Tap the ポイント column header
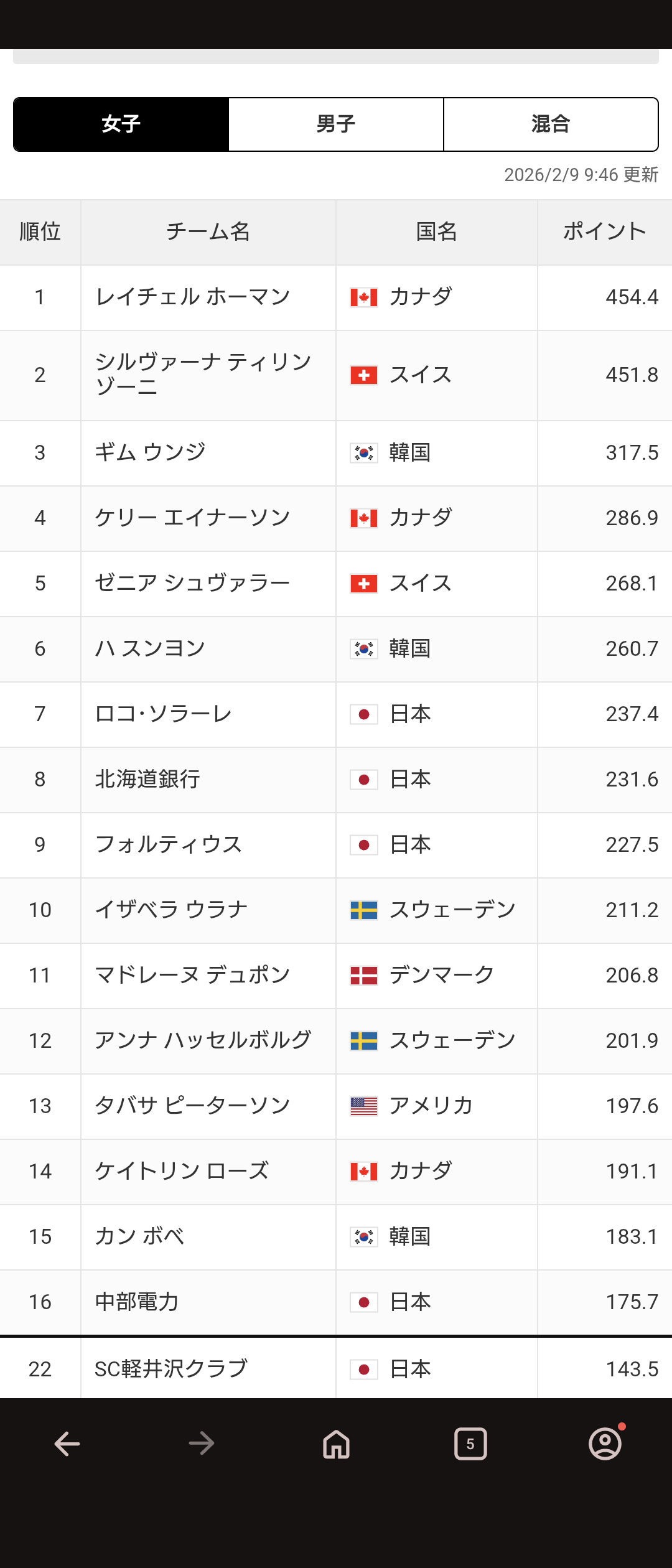Image resolution: width=672 pixels, height=1568 pixels. (604, 232)
